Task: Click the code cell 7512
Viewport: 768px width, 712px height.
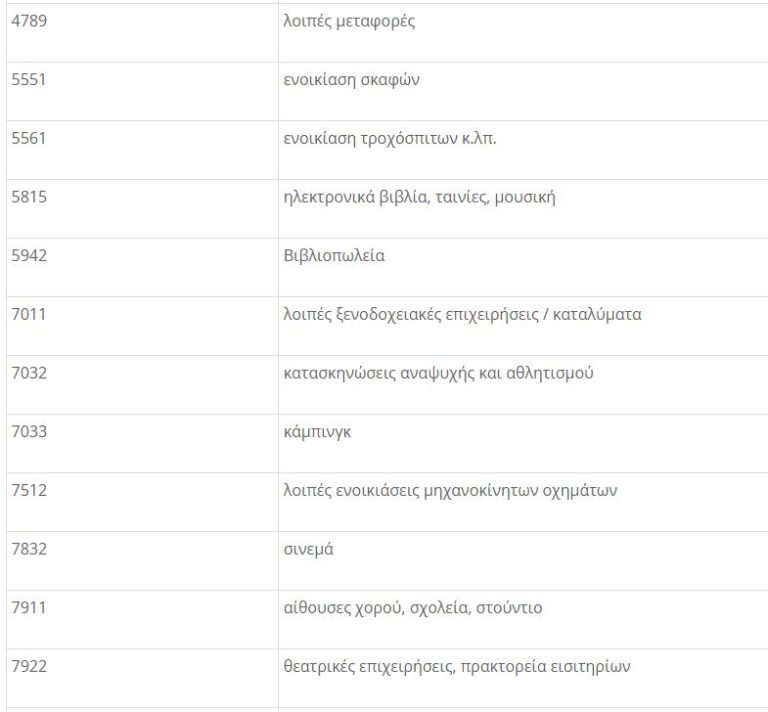Action: [x=29, y=491]
